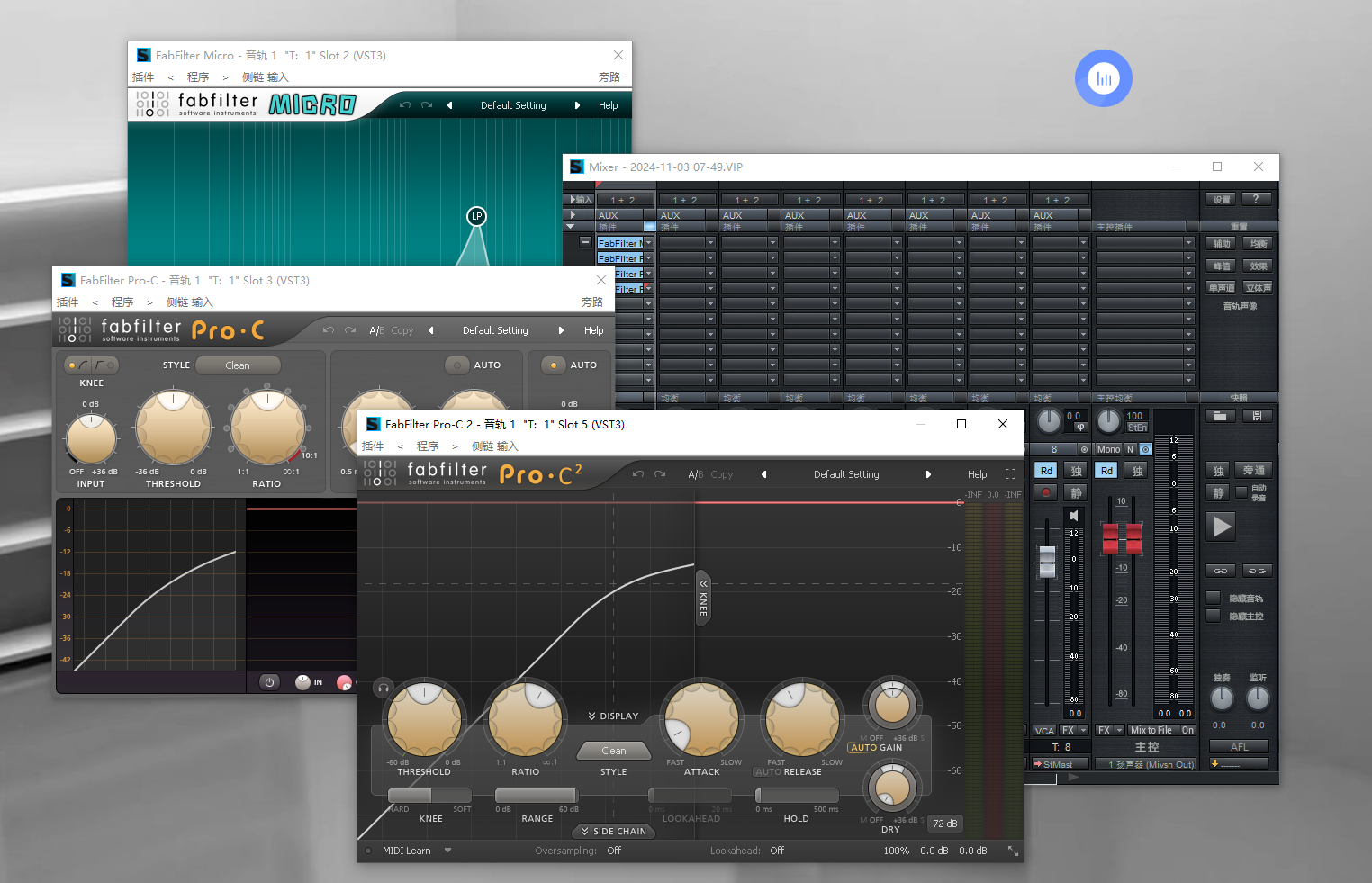
Task: Click the undo arrow in Pro-C window
Action: (x=329, y=330)
